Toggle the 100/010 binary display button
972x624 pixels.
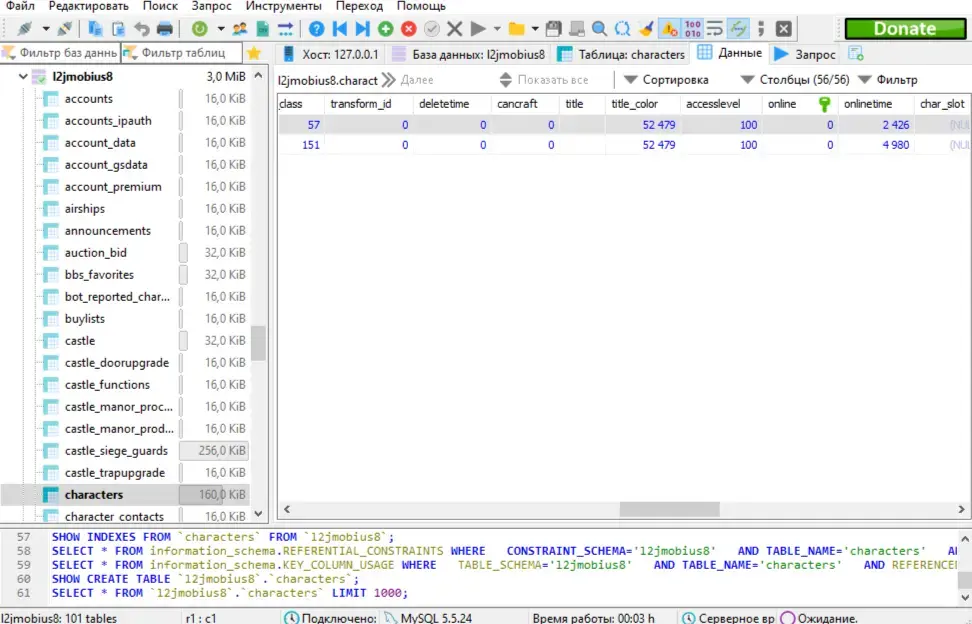pyautogui.click(x=692, y=29)
